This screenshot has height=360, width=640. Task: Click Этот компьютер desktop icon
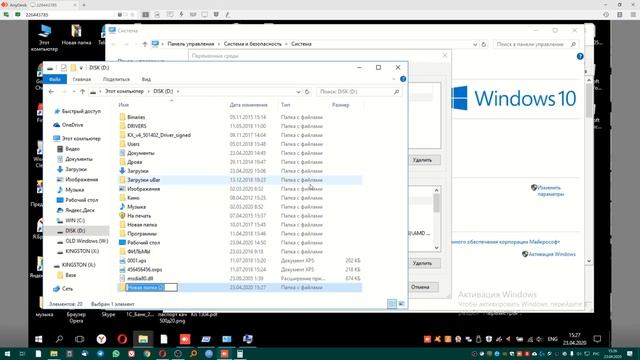(x=44, y=38)
